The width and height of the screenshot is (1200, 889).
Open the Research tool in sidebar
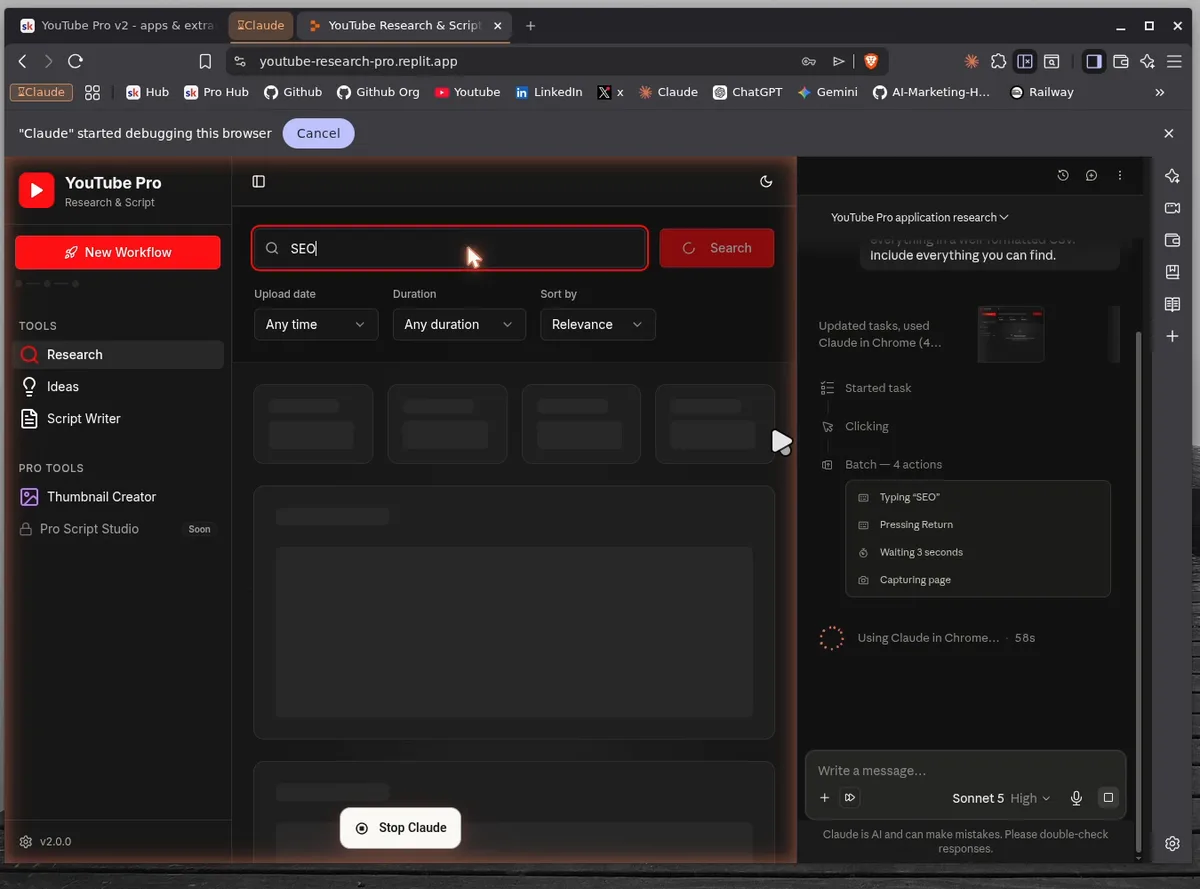point(118,354)
